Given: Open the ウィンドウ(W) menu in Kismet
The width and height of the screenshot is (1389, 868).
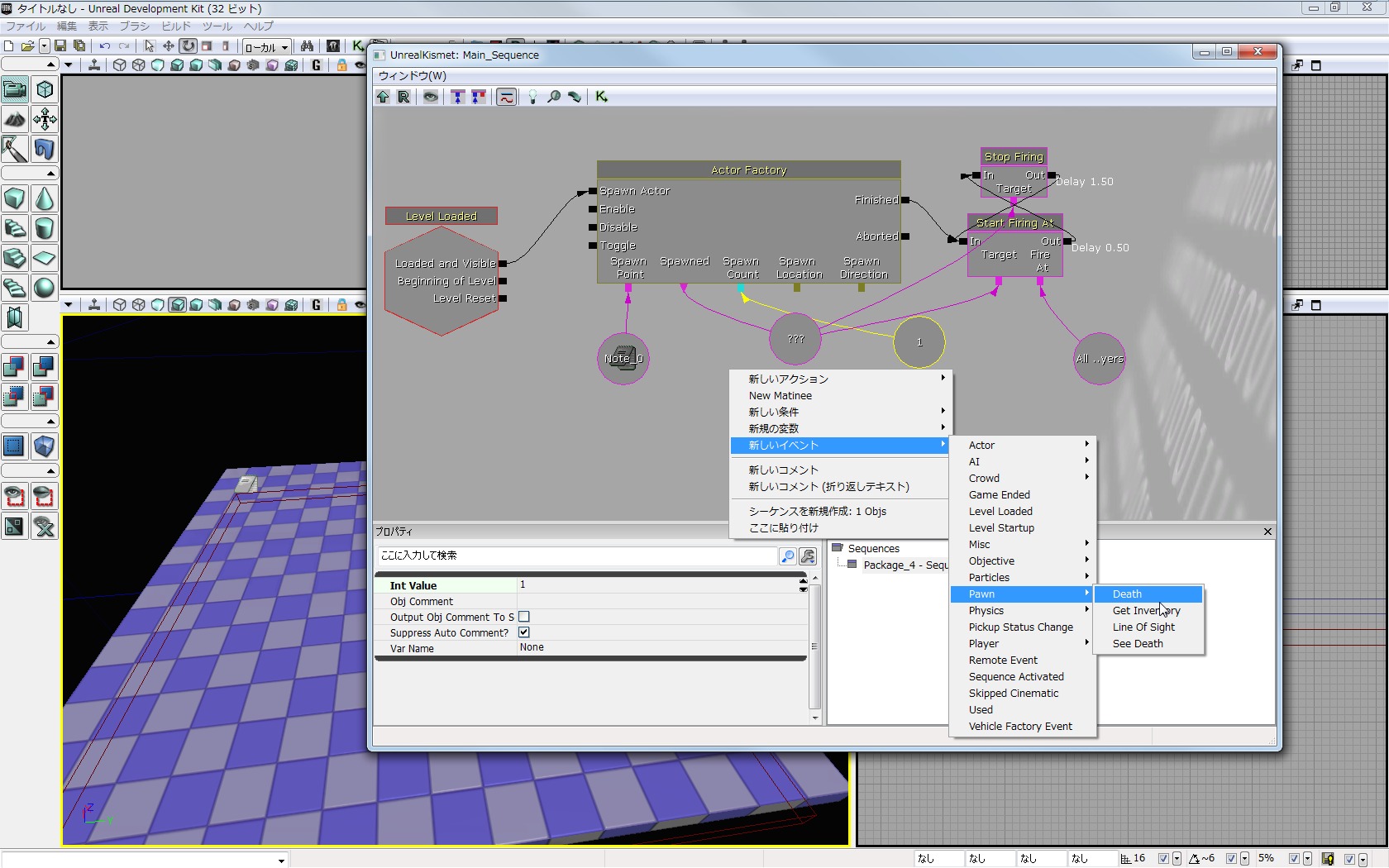Looking at the screenshot, I should point(413,76).
